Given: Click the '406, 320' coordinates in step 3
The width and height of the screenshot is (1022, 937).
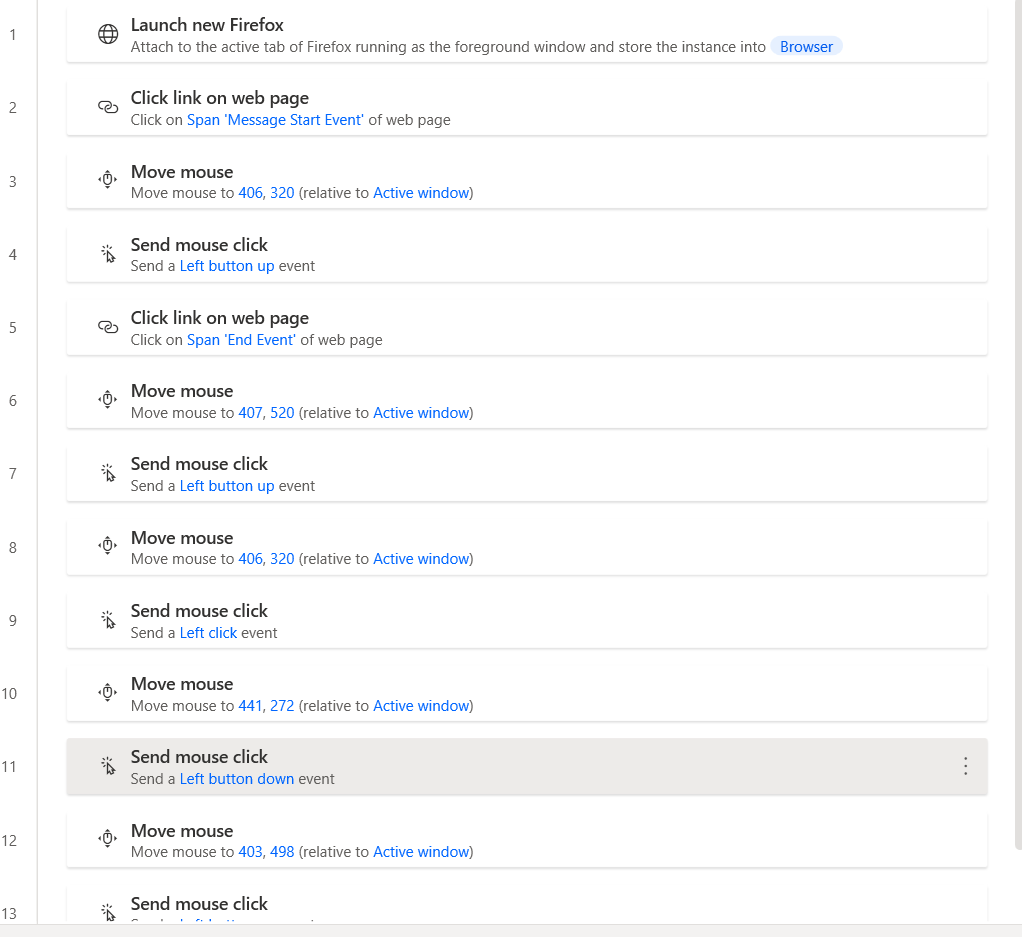Looking at the screenshot, I should pos(266,193).
